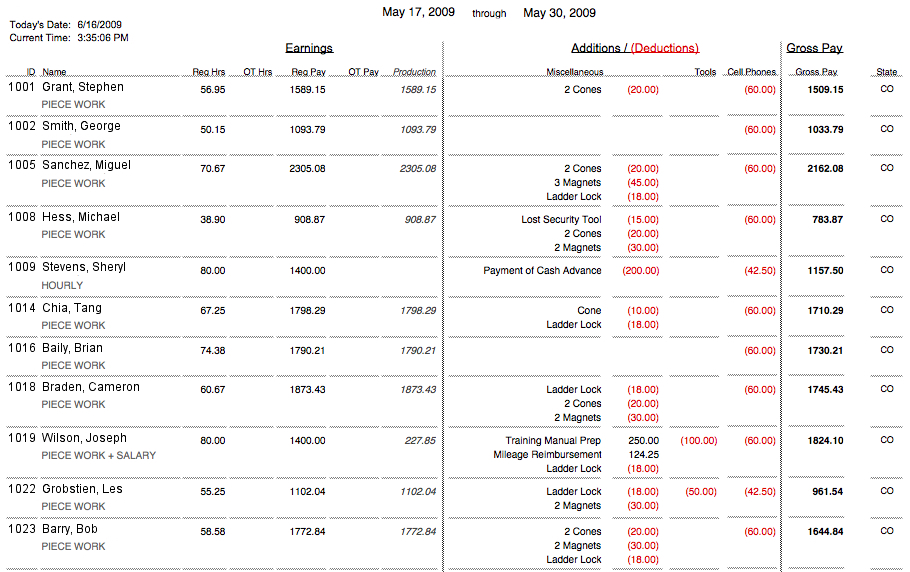Click the Cell Phones column header
Viewport: 910px width, 572px height.
[x=751, y=72]
